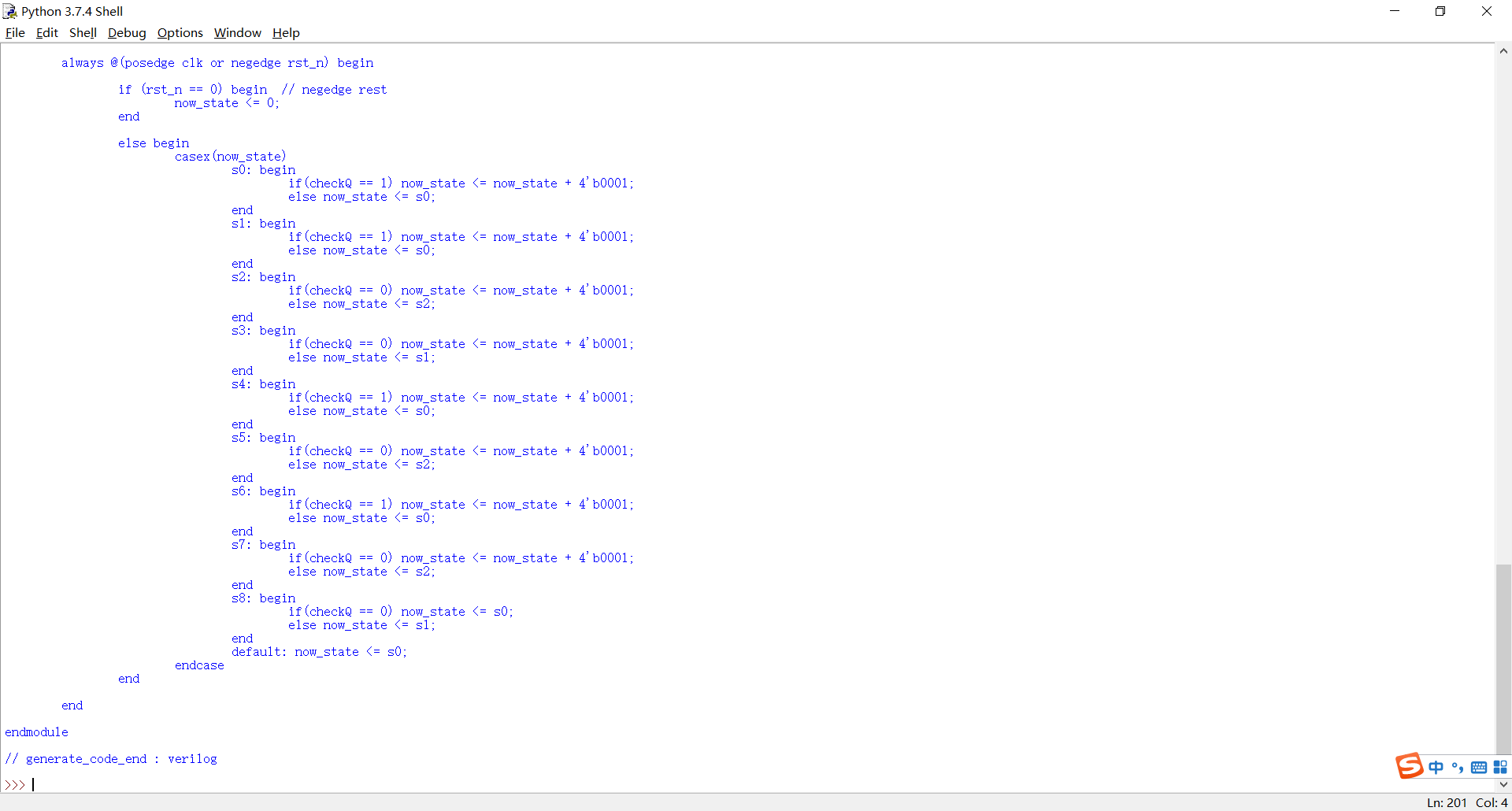Click the "endcase" keyword
The height and width of the screenshot is (811, 1512).
(x=199, y=665)
